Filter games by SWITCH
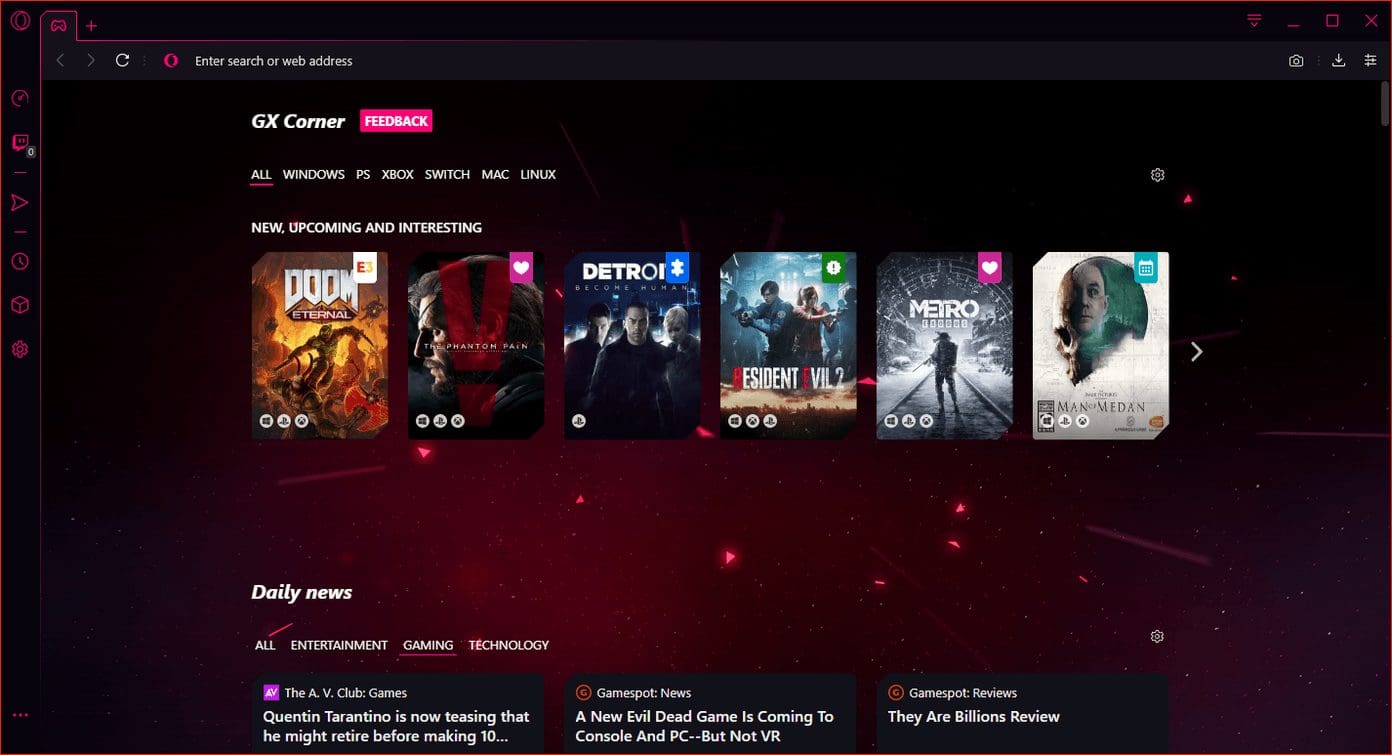 (x=447, y=174)
